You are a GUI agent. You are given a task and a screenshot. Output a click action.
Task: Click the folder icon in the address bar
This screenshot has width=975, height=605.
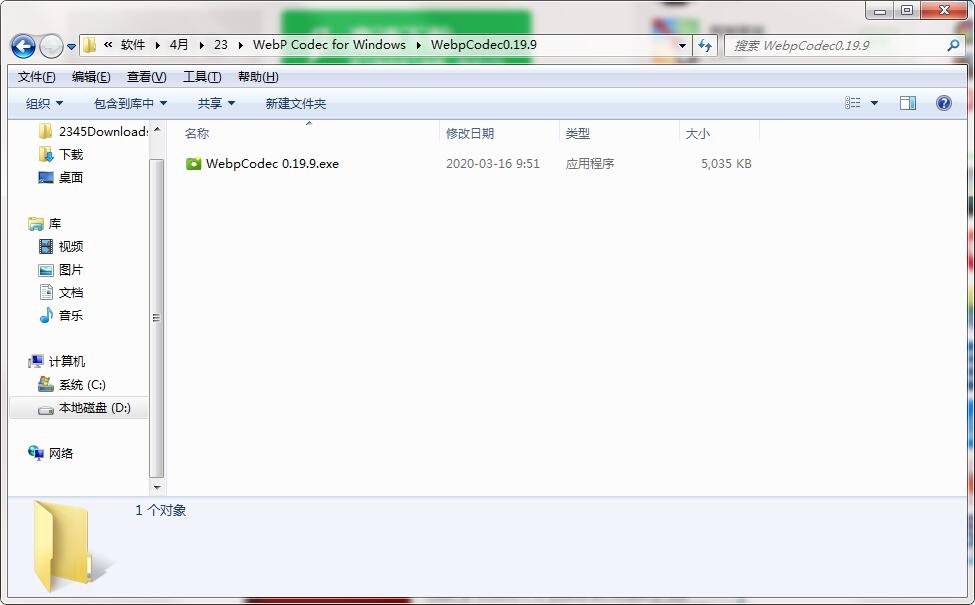tap(90, 45)
